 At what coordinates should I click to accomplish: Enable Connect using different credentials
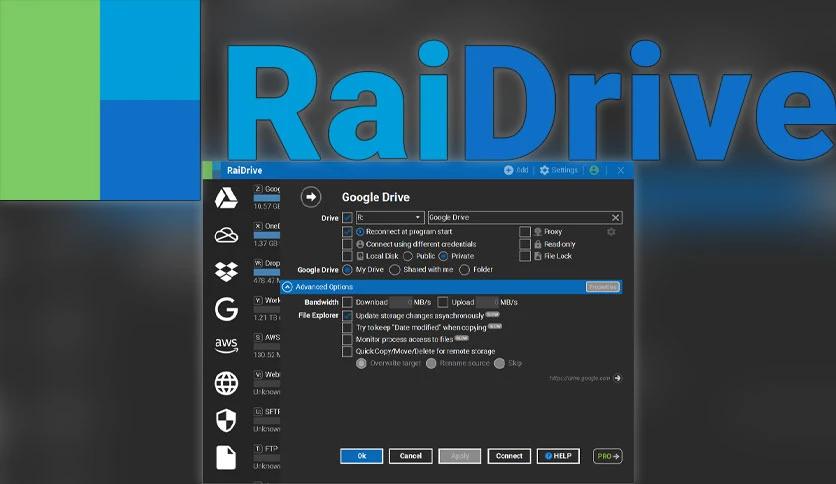tap(347, 244)
